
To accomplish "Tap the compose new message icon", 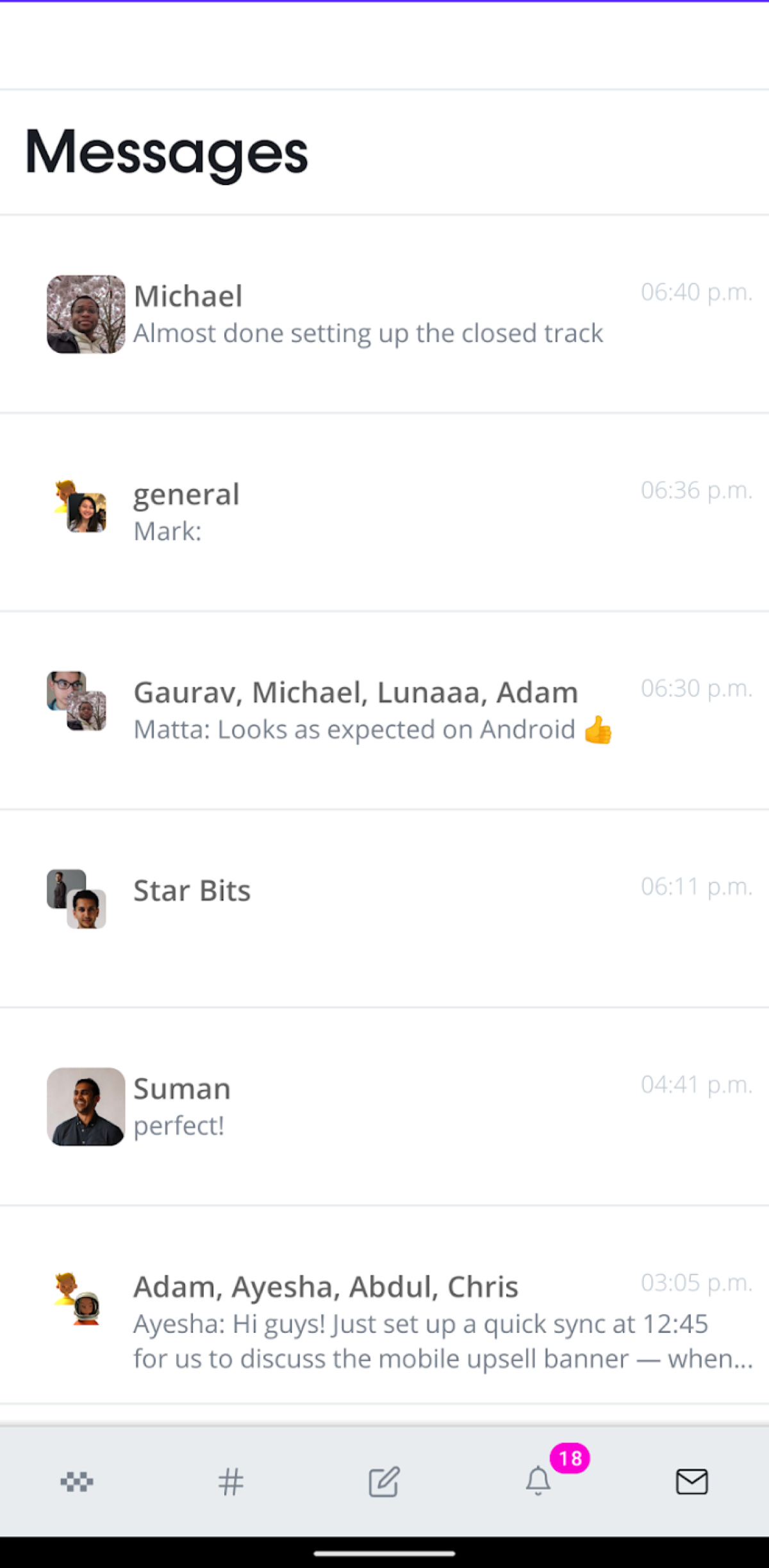I will click(384, 1482).
